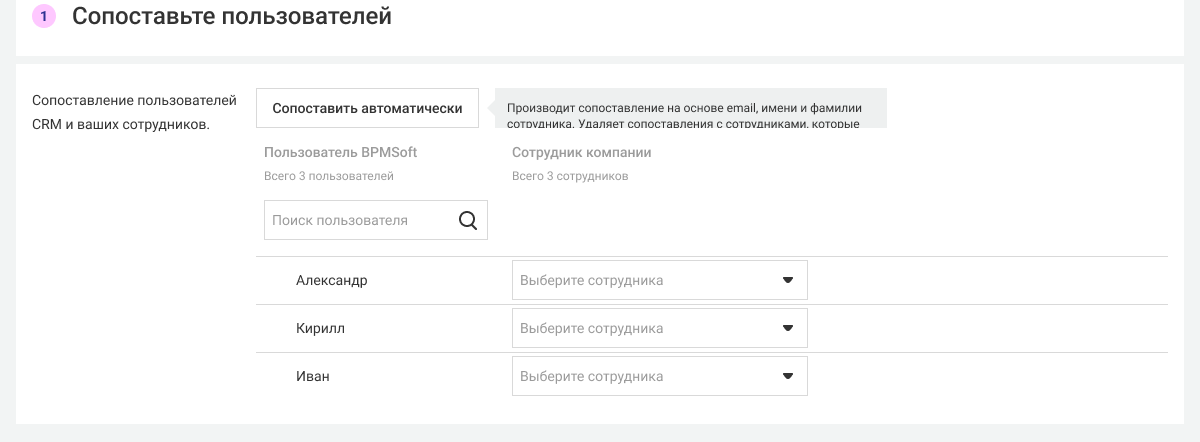Click "Выберите сотрудника" placeholder next to Кирилл
The width and height of the screenshot is (1200, 442).
(x=592, y=329)
